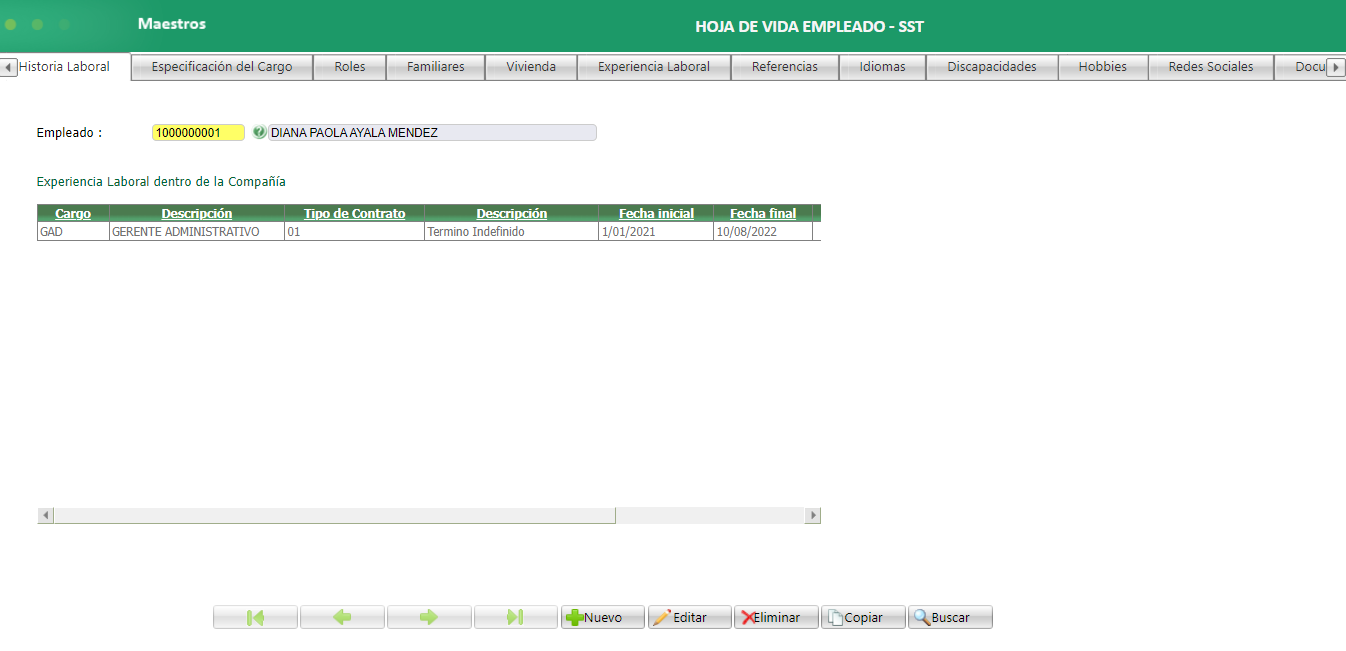
Task: Click the table horizontal scrollbar thumb
Action: click(335, 515)
